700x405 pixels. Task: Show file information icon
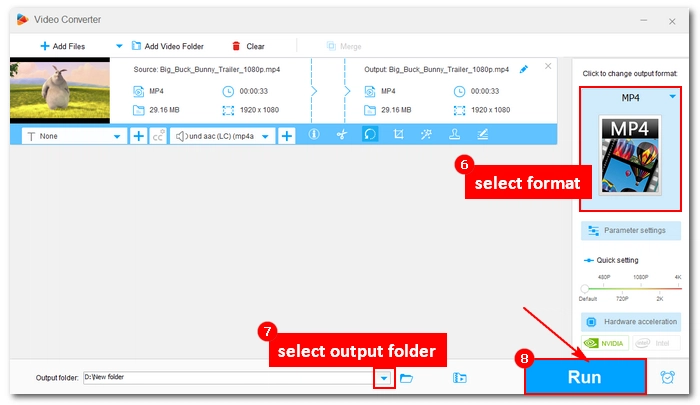pos(314,134)
